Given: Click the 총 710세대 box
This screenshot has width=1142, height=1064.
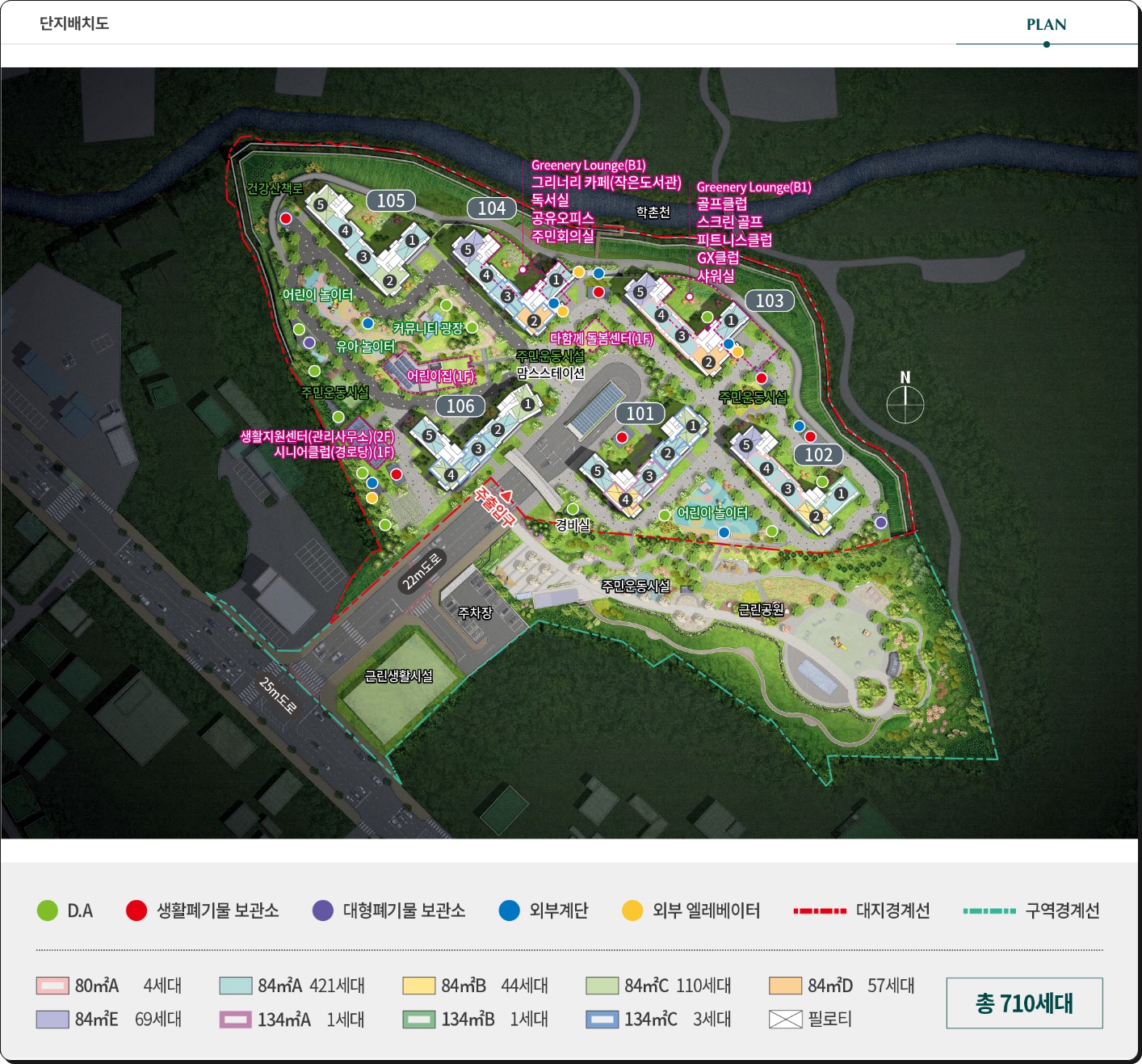Looking at the screenshot, I should [x=1024, y=1003].
